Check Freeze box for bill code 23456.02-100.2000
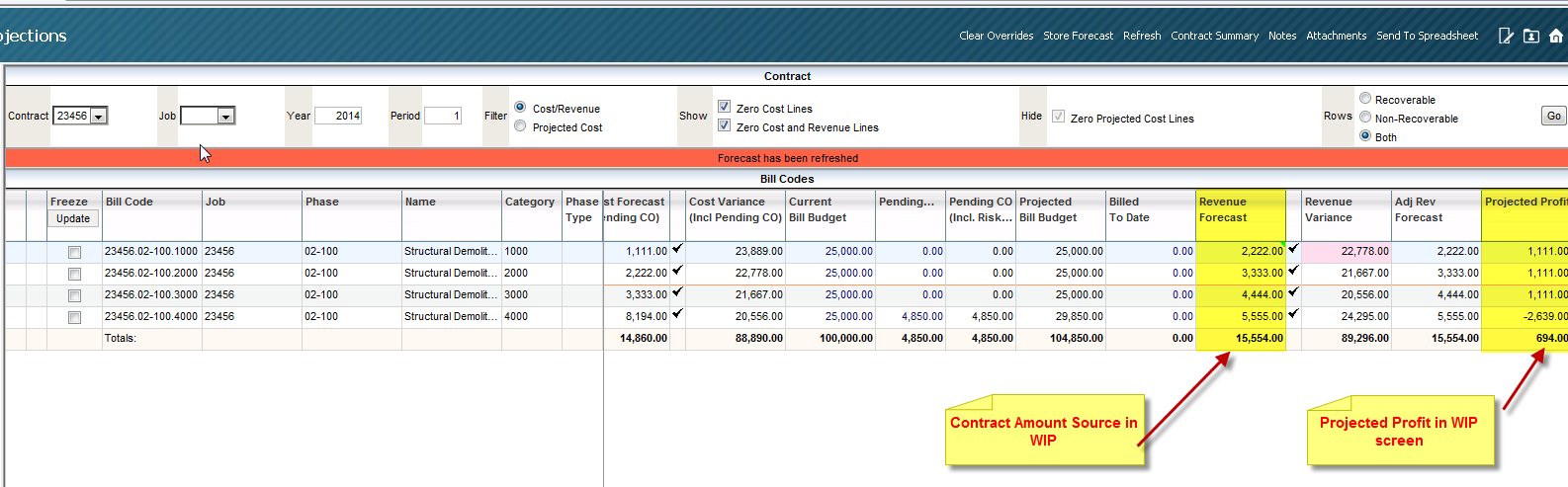1568x487 pixels. pos(74,275)
